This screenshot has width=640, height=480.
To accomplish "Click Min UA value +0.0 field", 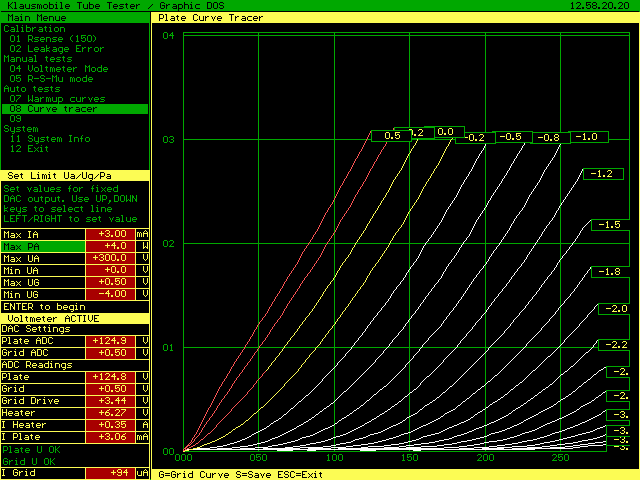I will coord(110,270).
